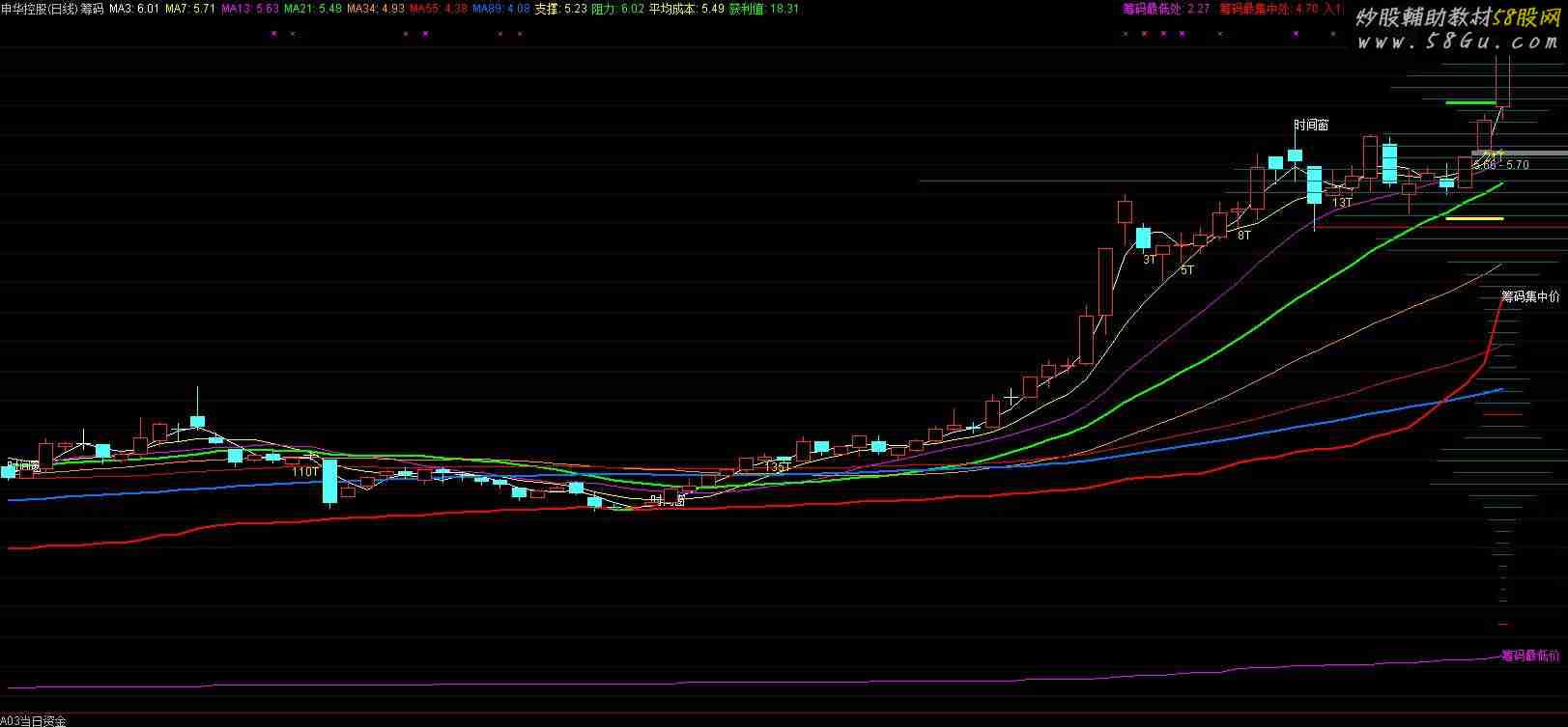Screen dimensions: 1568x727
Task: Click the 时间窗 marker near the chart peak
Action: click(1311, 126)
